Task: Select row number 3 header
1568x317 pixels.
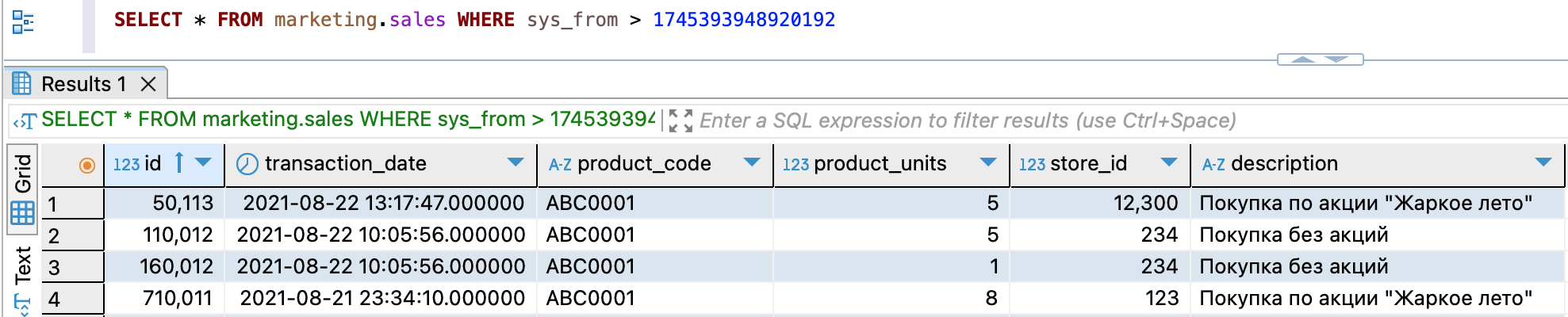Action: pos(72,267)
